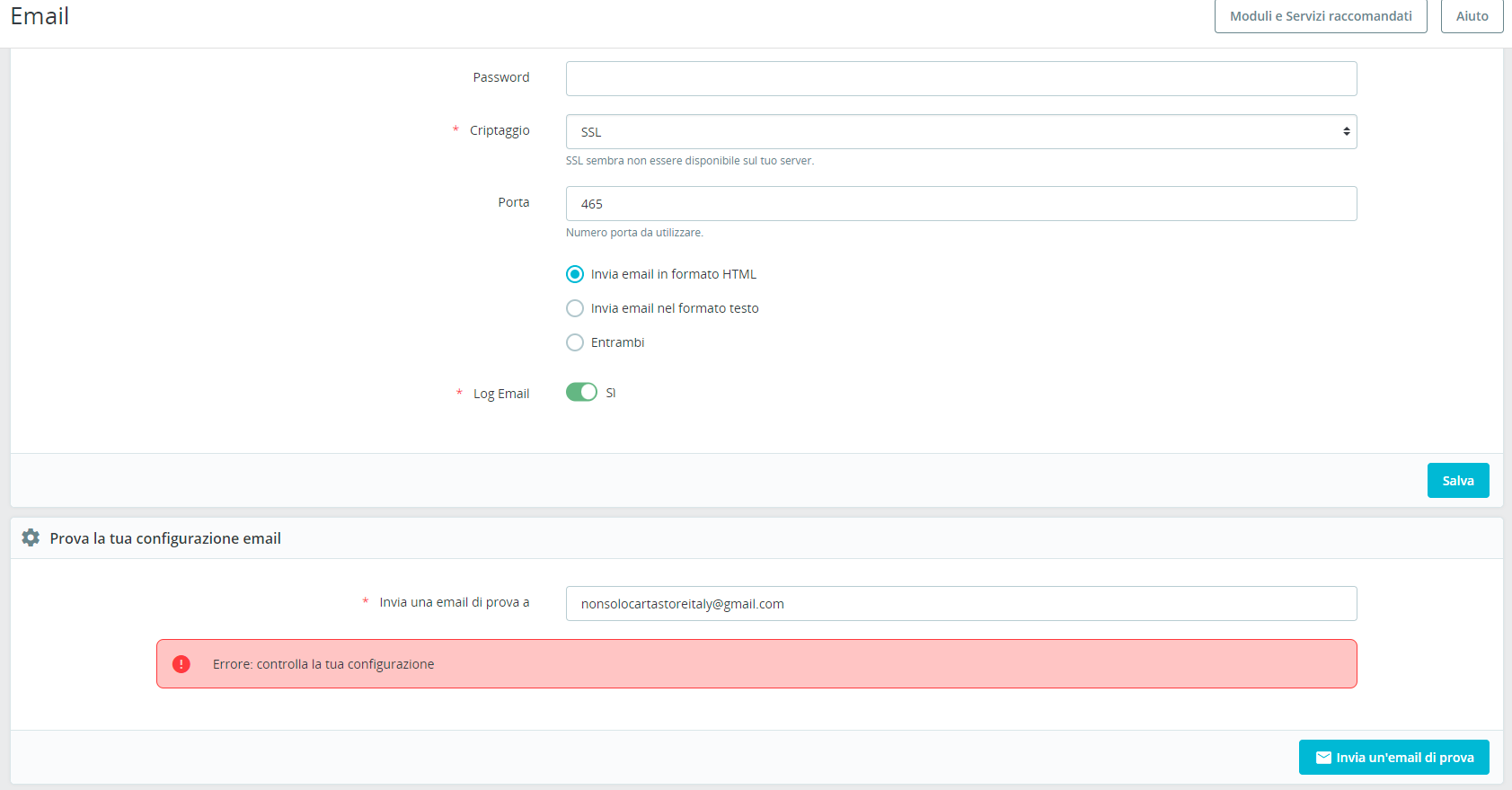Click the Prova la tua configurazione email header

point(165,538)
